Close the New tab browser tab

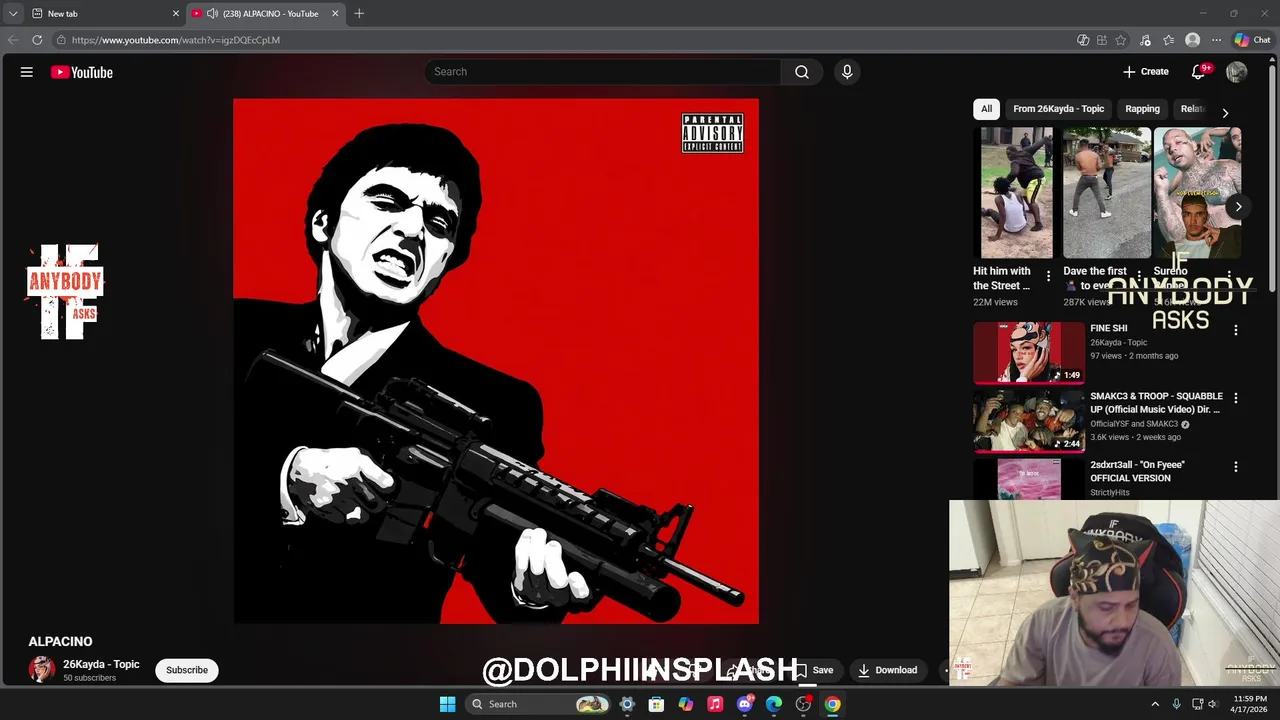click(x=176, y=13)
